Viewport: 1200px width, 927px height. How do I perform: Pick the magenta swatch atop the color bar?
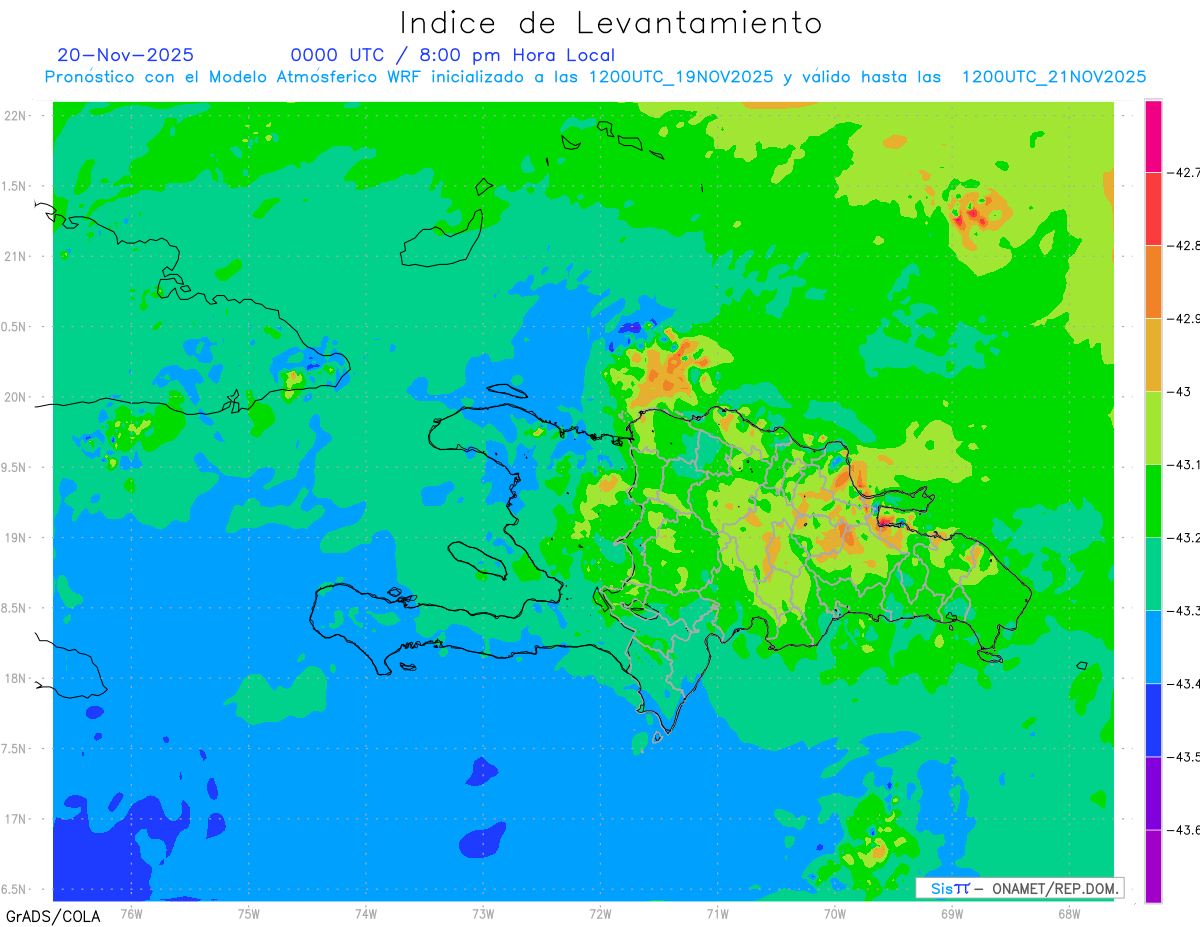coord(1153,136)
